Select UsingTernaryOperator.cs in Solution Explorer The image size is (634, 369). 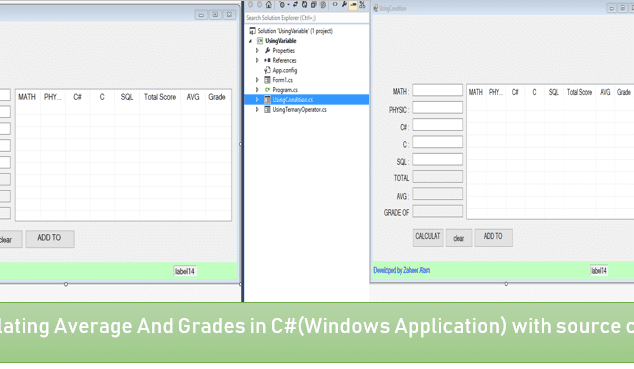coord(299,110)
